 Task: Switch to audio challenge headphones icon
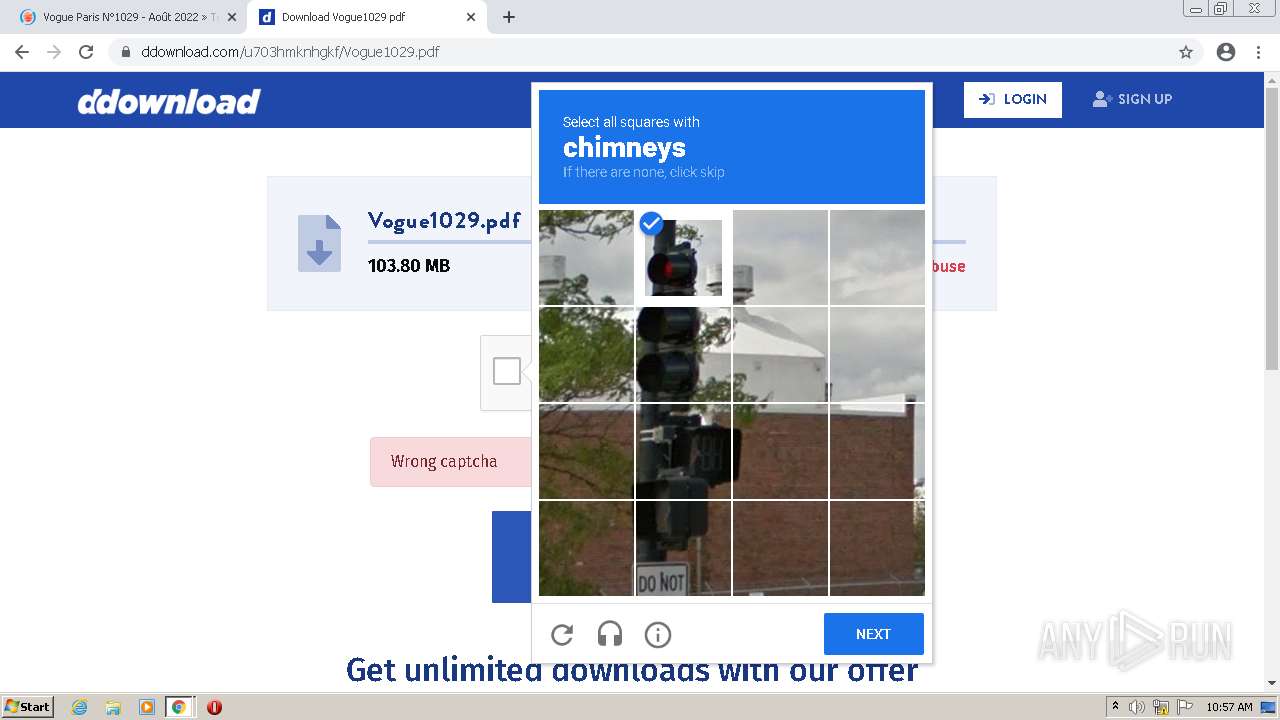click(x=610, y=634)
